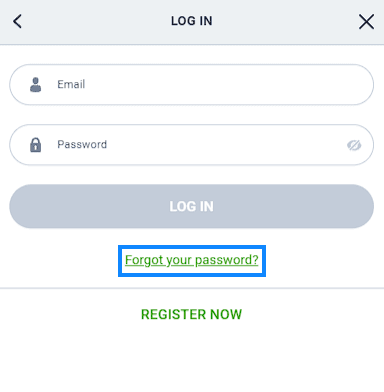The image size is (384, 392).
Task: Focus the Email input field
Action: (192, 85)
